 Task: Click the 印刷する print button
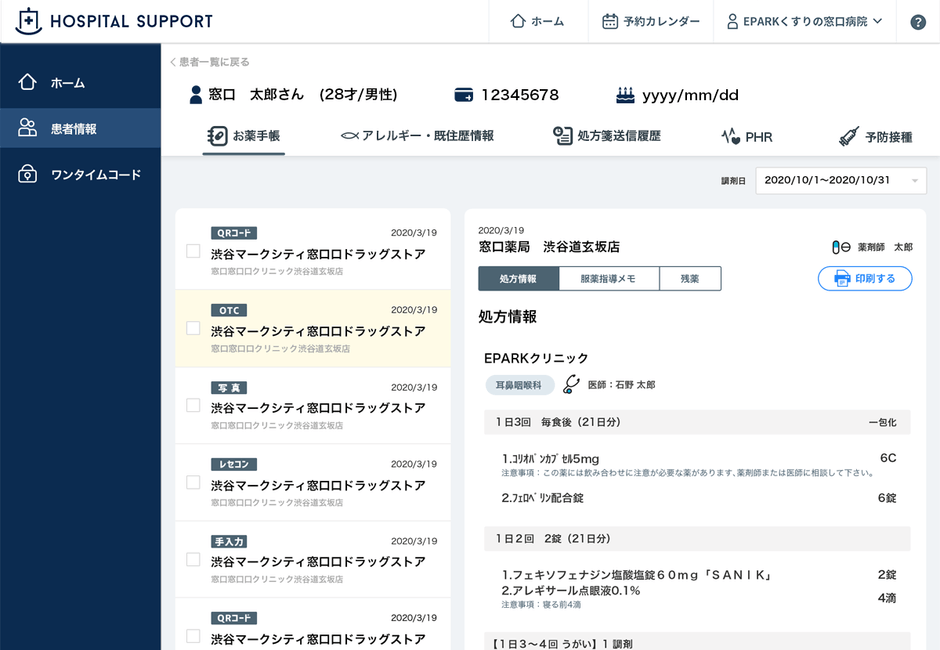tap(864, 278)
